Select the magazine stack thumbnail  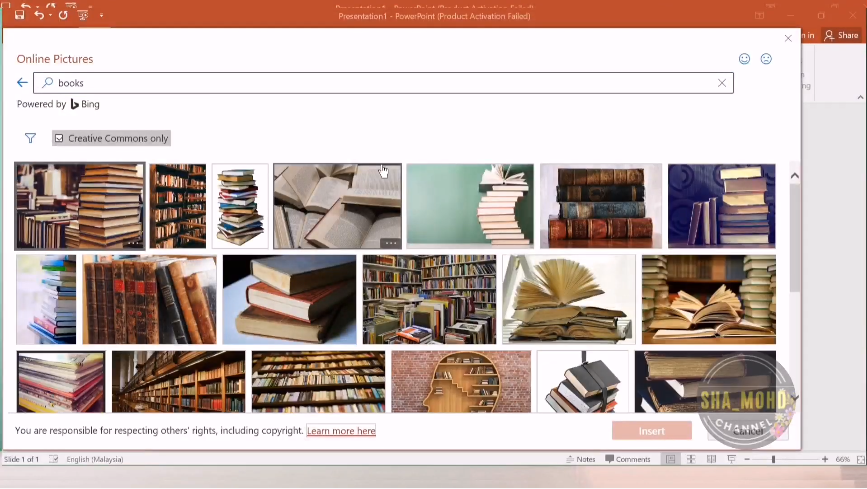pos(61,382)
